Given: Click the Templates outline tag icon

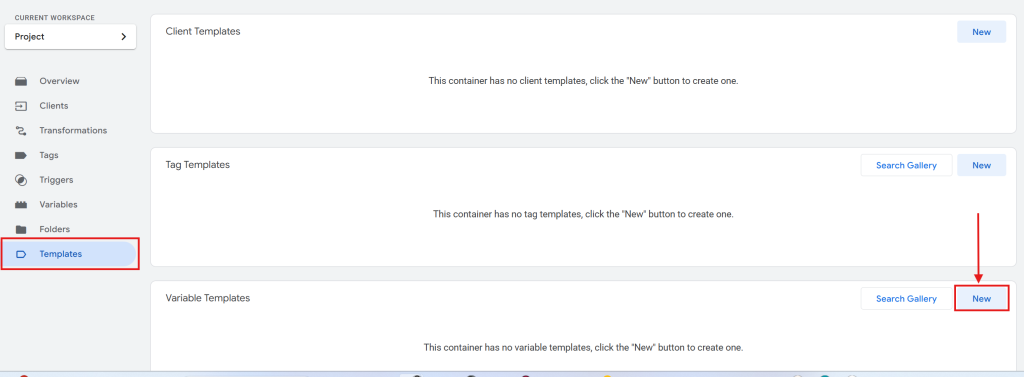Looking at the screenshot, I should click(21, 254).
